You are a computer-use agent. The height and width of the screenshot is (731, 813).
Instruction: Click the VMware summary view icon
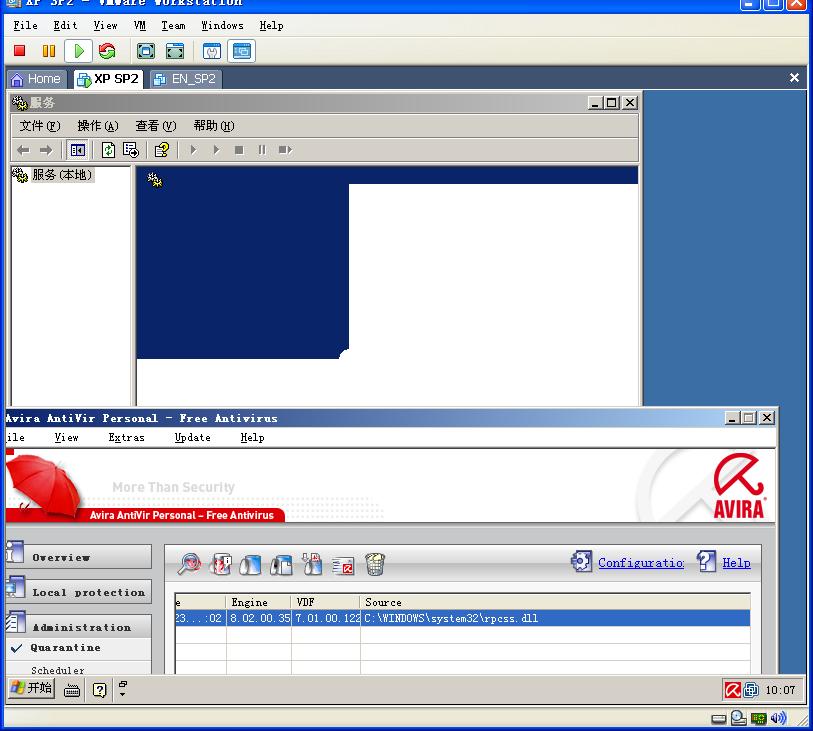click(212, 51)
